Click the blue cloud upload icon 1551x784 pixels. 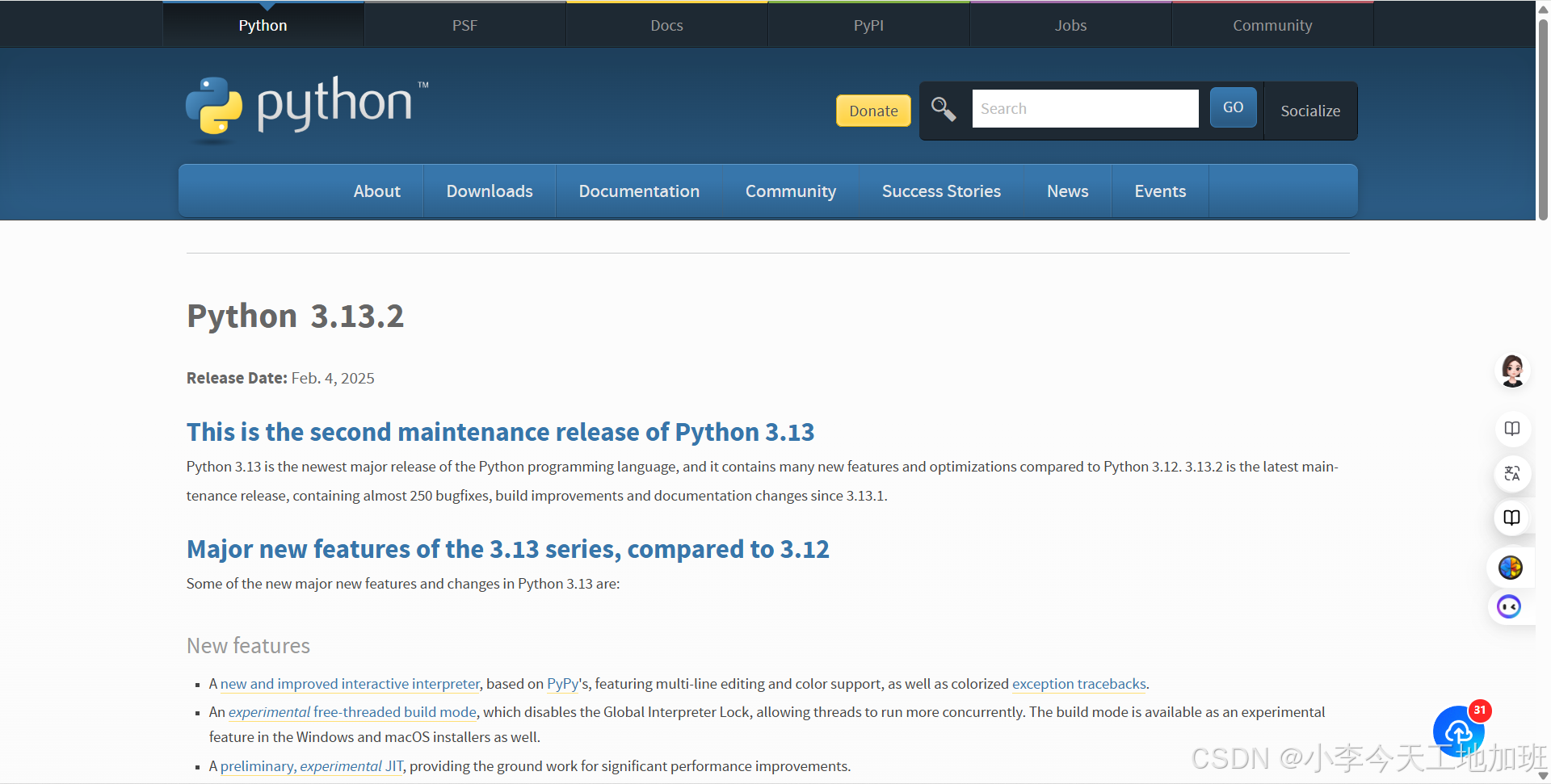coord(1458,732)
